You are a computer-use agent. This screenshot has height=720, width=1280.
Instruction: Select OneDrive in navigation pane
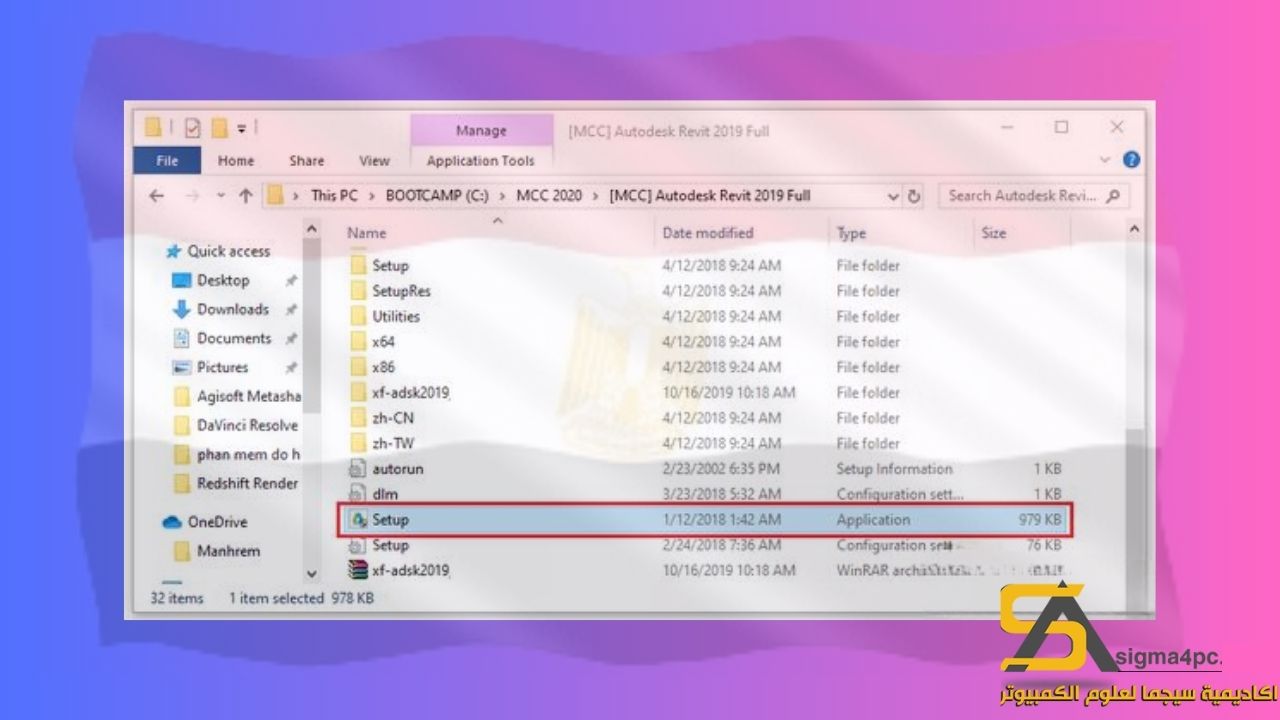217,522
